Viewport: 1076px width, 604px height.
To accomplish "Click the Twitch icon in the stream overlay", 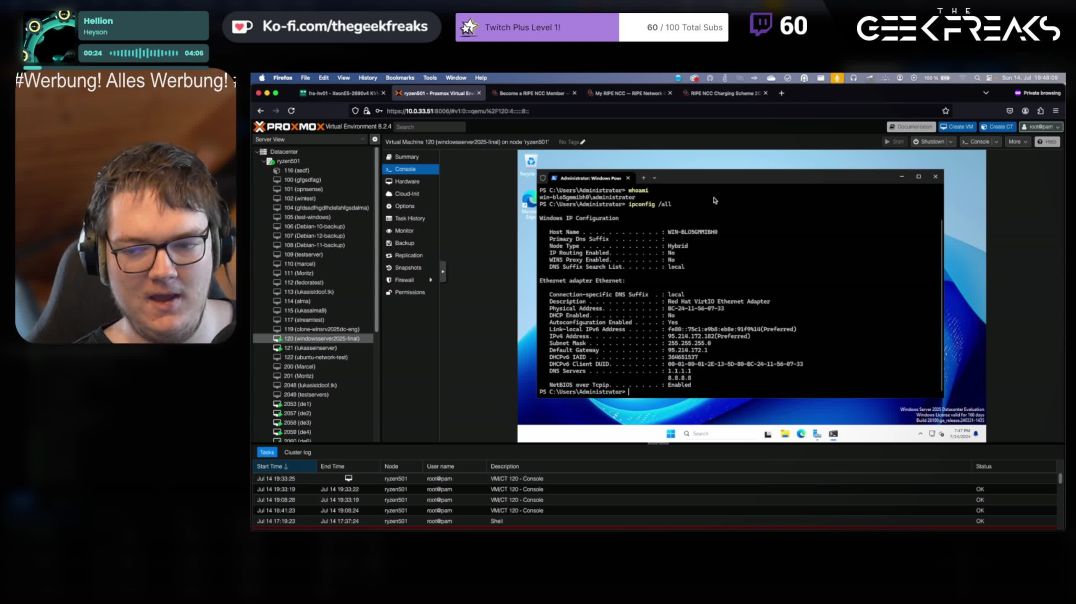I will (x=760, y=25).
